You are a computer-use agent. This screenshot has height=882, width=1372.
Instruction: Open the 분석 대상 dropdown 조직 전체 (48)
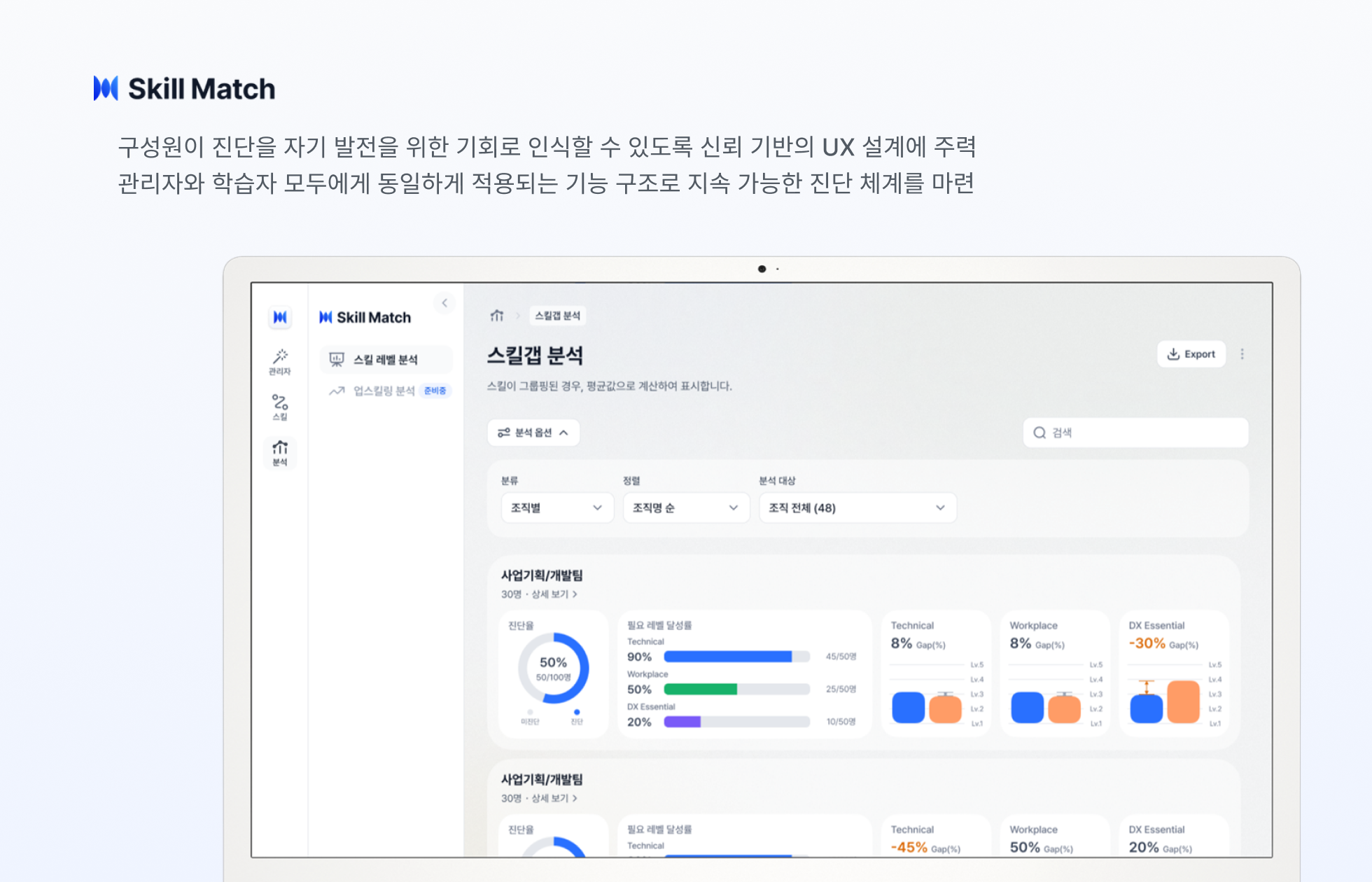(x=857, y=507)
